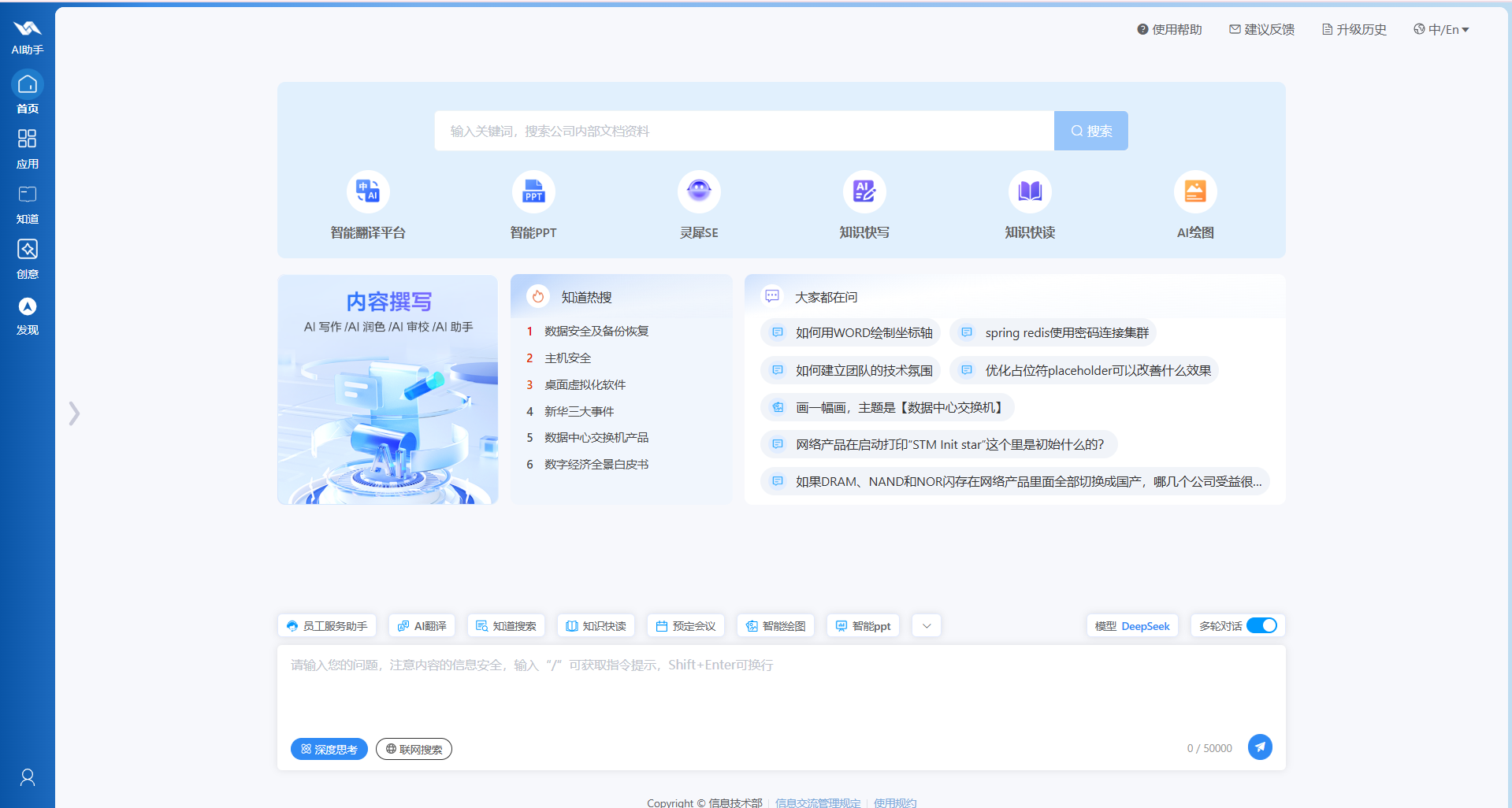
Task: Open the 信息交流管理规定 footer link
Action: coord(818,802)
